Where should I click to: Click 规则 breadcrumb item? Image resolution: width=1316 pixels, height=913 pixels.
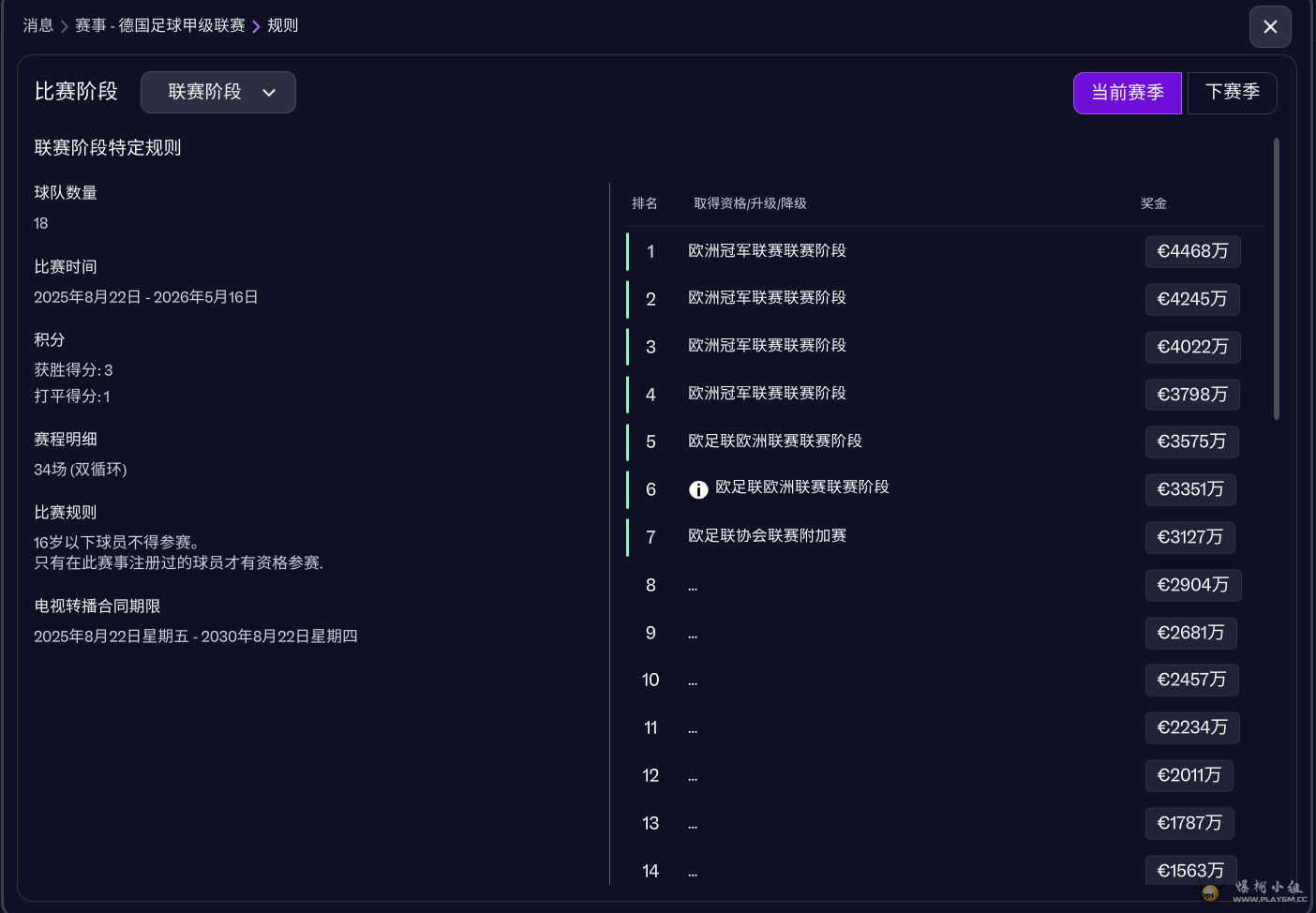point(282,25)
